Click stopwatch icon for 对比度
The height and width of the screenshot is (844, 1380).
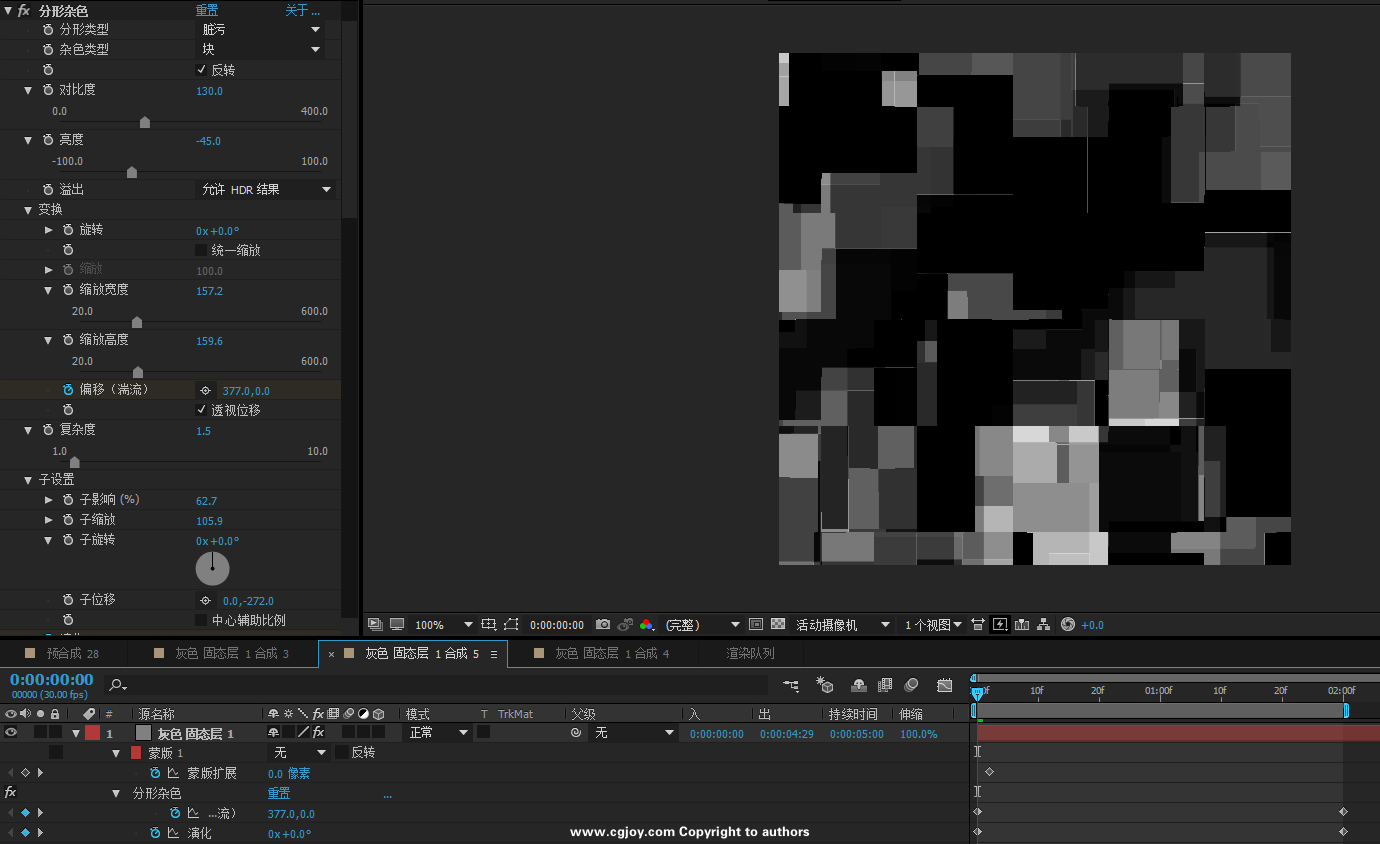click(x=48, y=90)
